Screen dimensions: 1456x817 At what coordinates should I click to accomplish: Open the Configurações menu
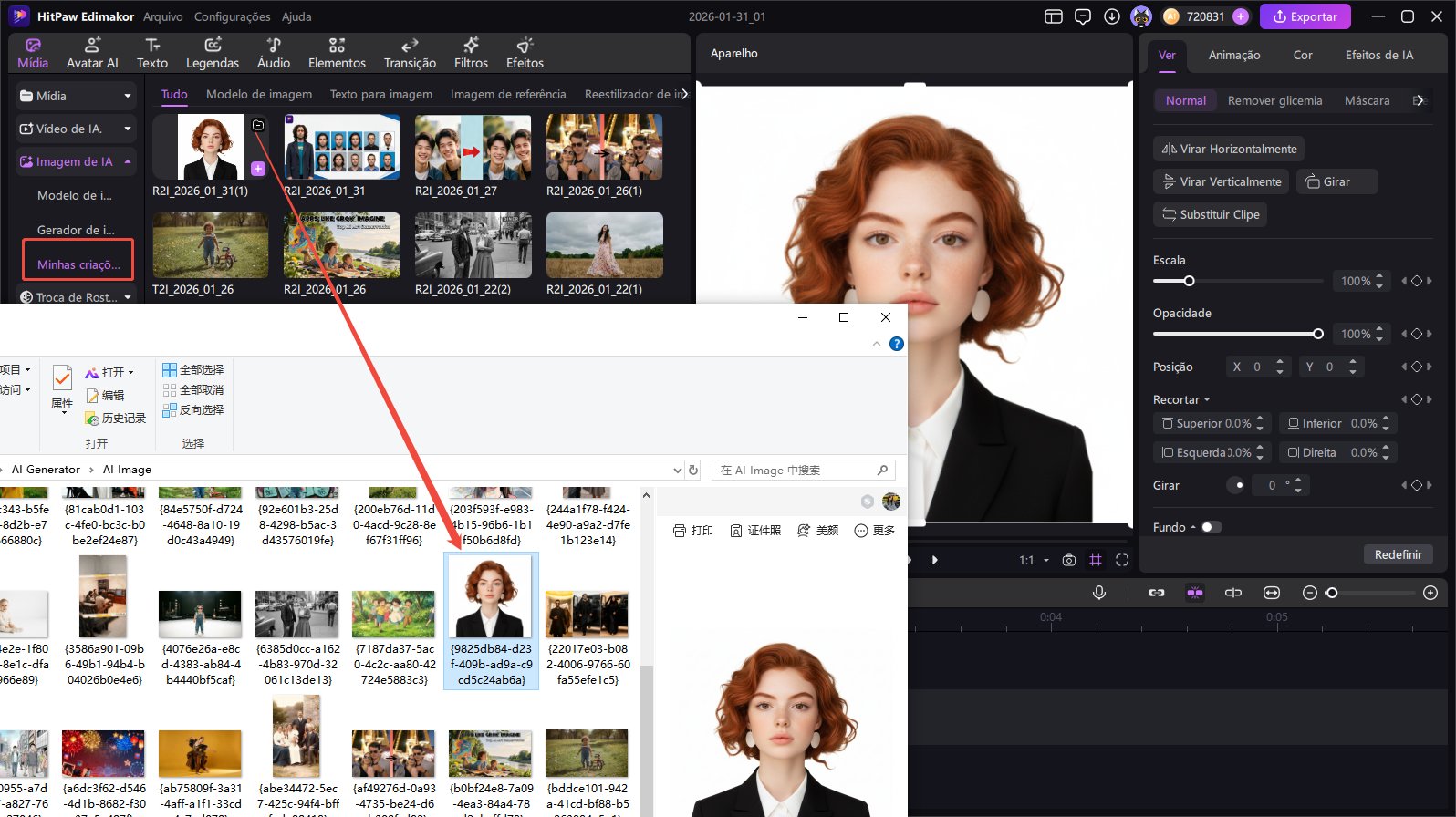pos(232,16)
